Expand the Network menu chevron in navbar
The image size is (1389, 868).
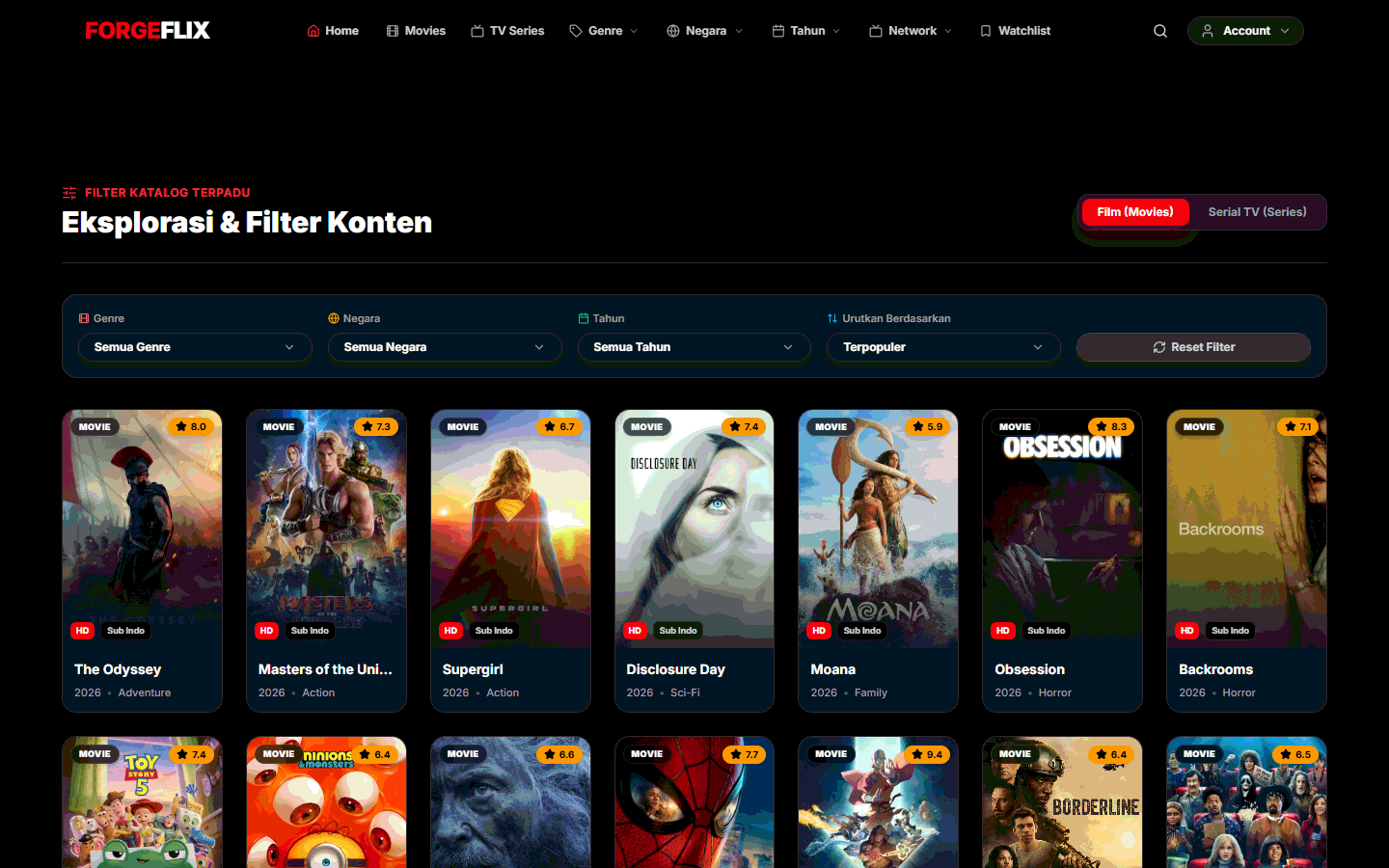[948, 31]
